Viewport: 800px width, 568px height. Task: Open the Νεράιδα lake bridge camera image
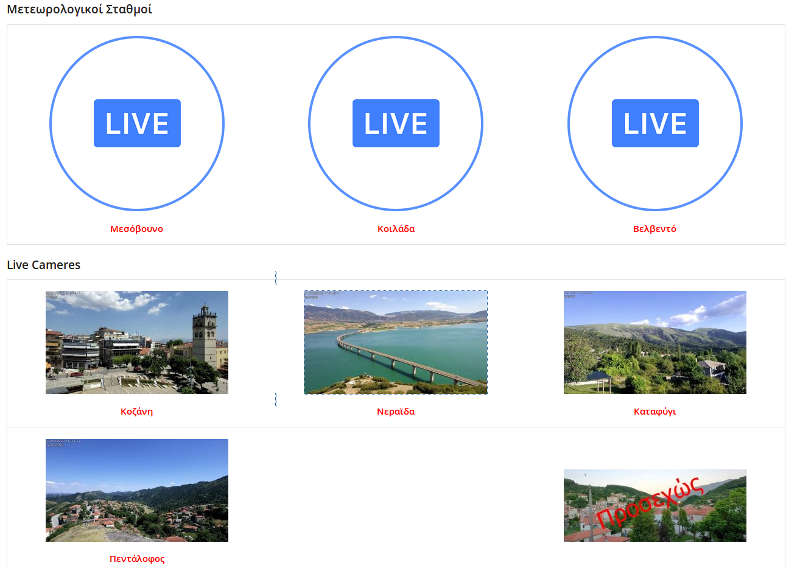[396, 342]
